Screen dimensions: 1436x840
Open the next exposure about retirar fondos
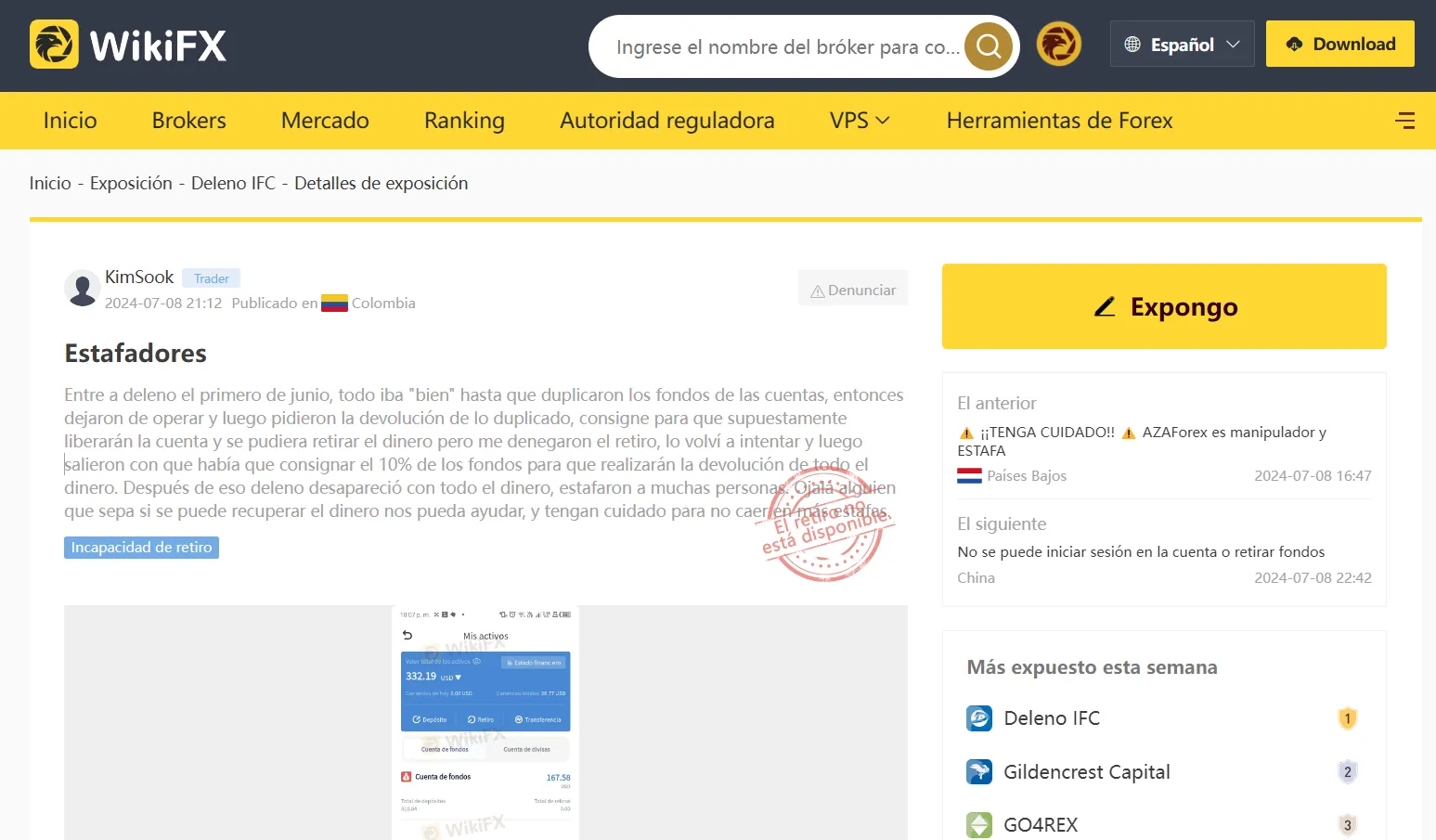coord(1141,552)
